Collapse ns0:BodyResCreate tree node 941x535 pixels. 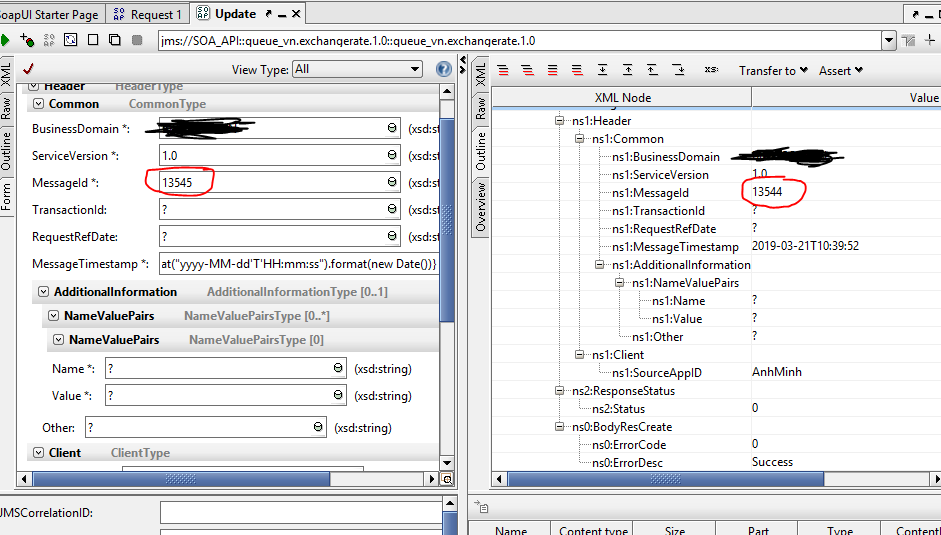click(x=560, y=427)
